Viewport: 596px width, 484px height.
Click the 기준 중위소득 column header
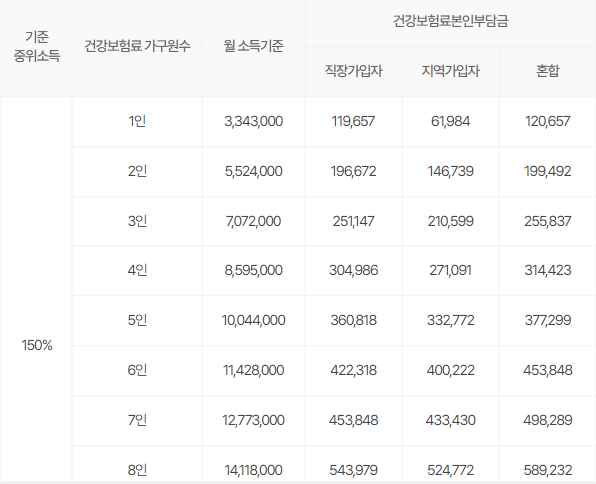[37, 46]
